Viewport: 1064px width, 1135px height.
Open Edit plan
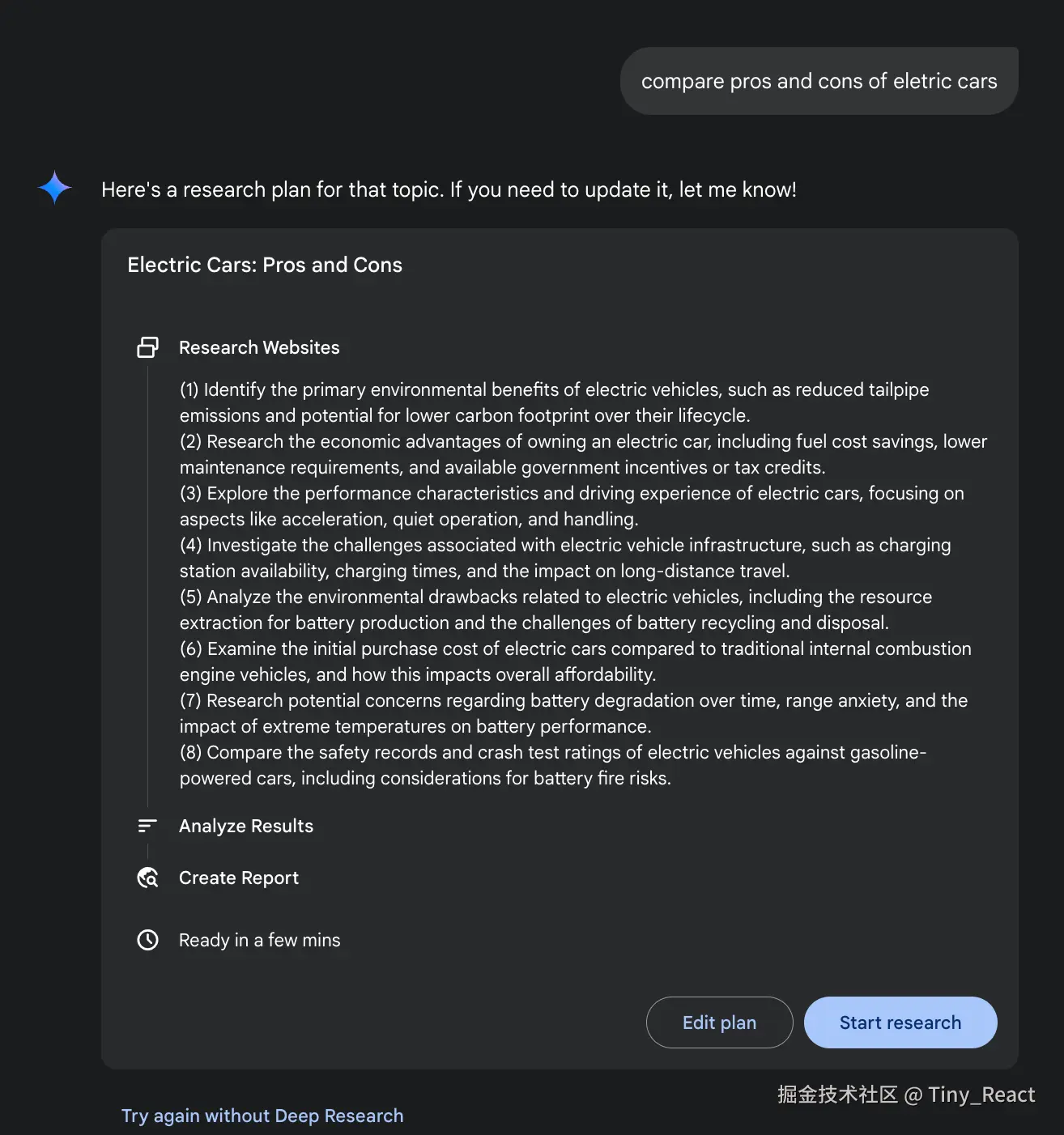[719, 1022]
